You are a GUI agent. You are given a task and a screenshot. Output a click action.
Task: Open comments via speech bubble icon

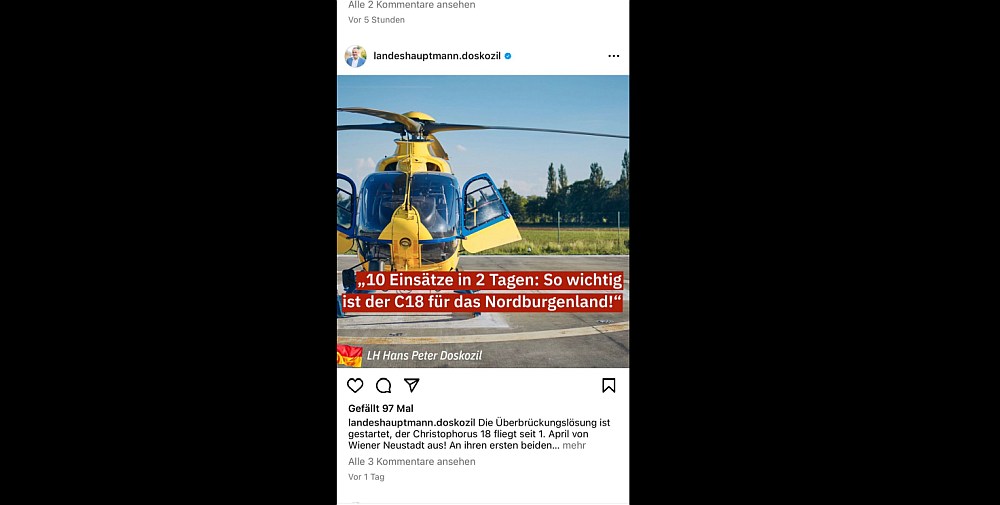coord(383,385)
